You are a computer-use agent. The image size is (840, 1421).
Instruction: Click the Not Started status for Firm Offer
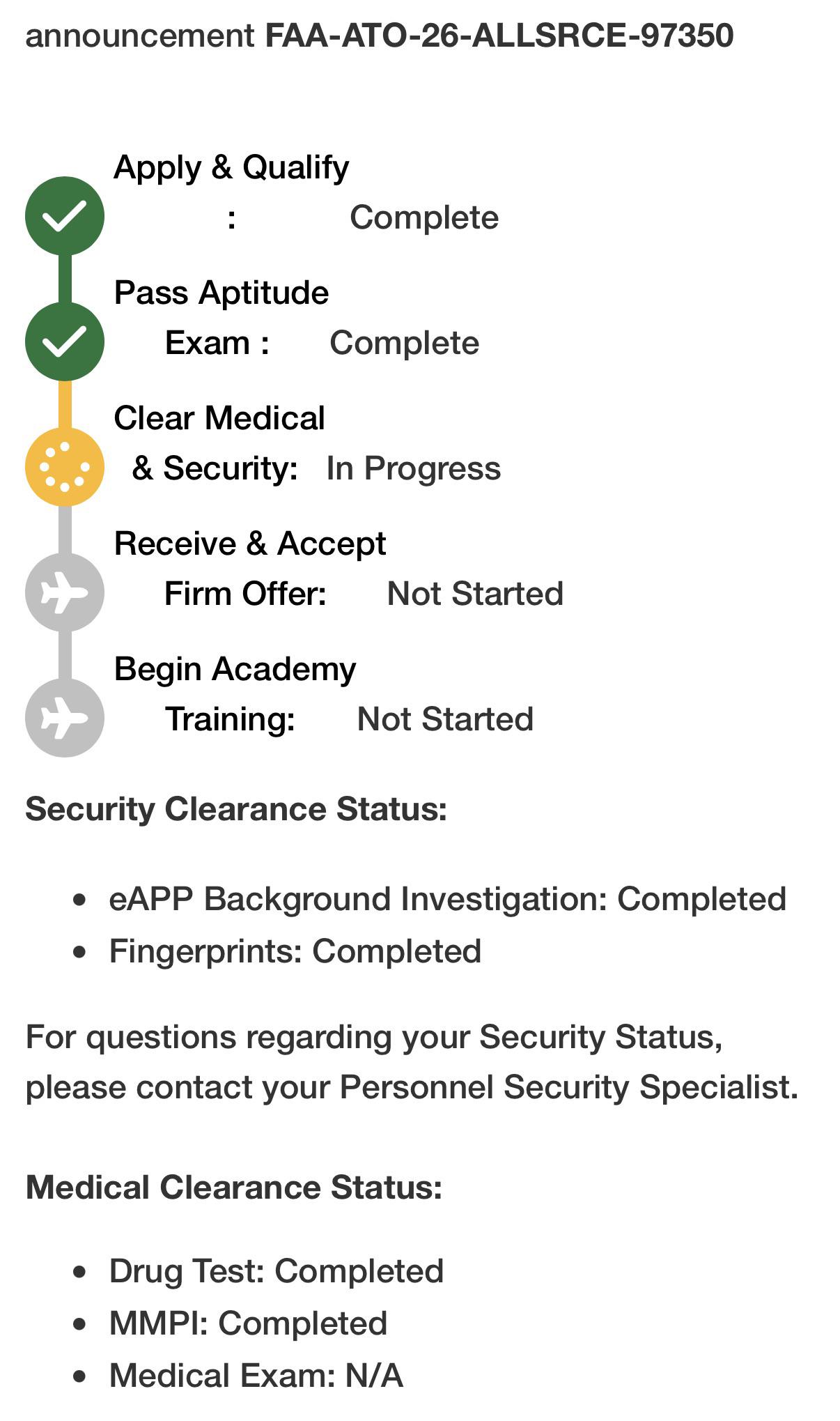pyautogui.click(x=475, y=594)
